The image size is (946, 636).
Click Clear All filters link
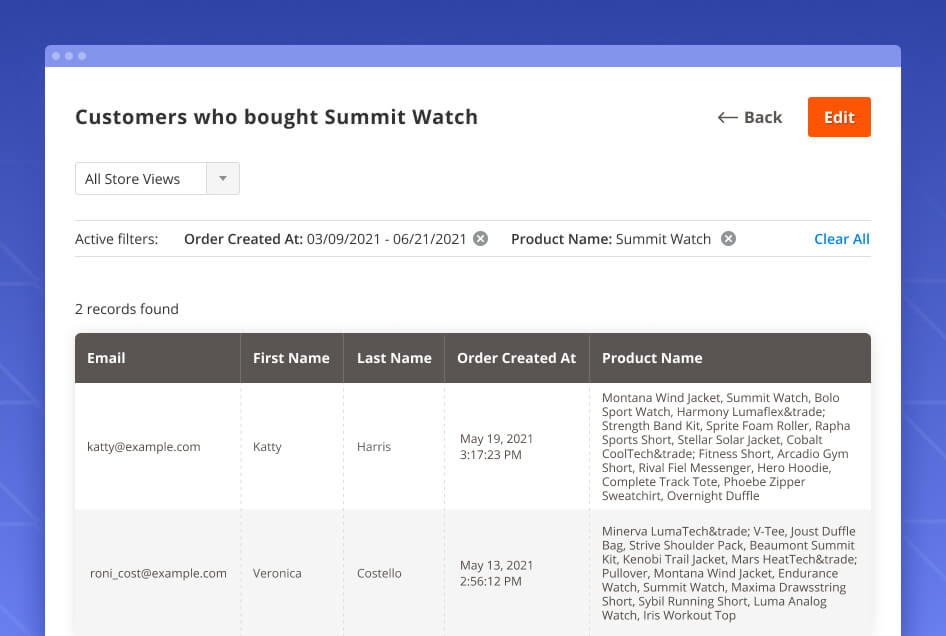(x=841, y=239)
